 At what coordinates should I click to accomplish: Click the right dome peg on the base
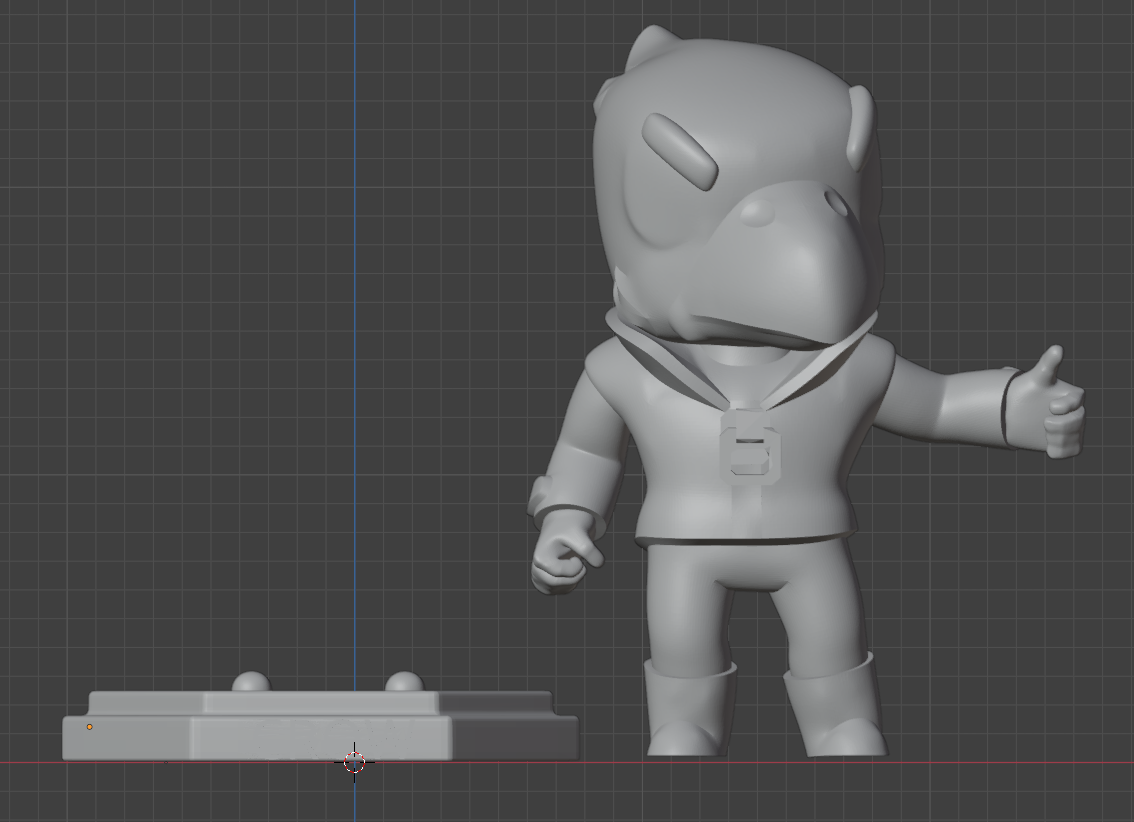tap(404, 682)
